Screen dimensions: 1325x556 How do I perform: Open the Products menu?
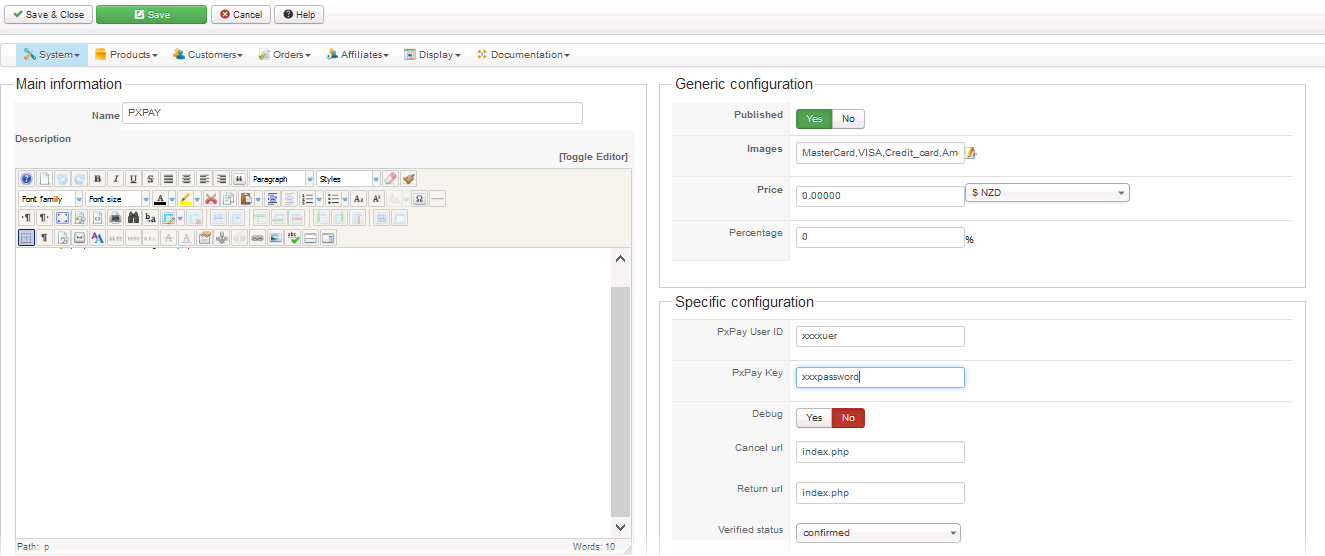(x=126, y=55)
